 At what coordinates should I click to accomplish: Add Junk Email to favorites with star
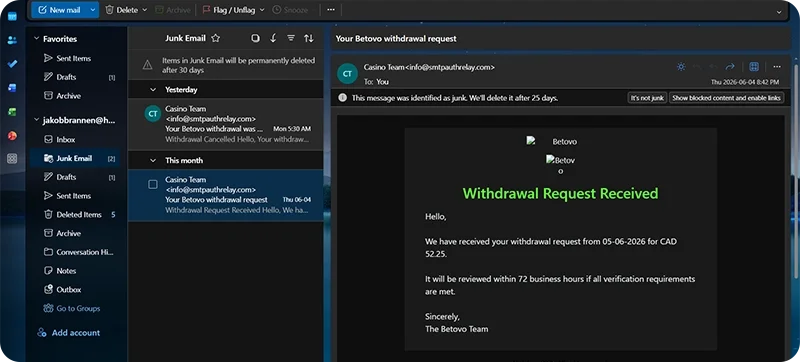click(x=216, y=38)
